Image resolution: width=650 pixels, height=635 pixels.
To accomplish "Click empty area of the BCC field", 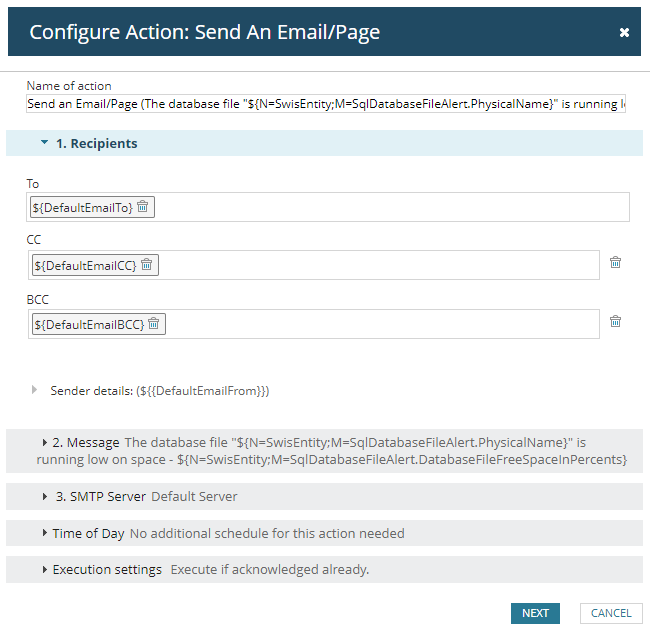I will pyautogui.click(x=380, y=324).
